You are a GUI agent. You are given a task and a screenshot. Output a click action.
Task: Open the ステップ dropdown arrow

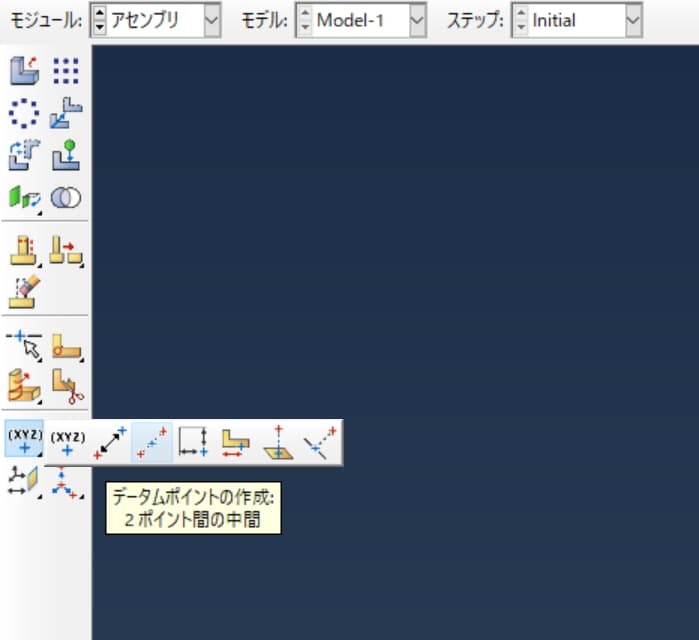point(633,20)
